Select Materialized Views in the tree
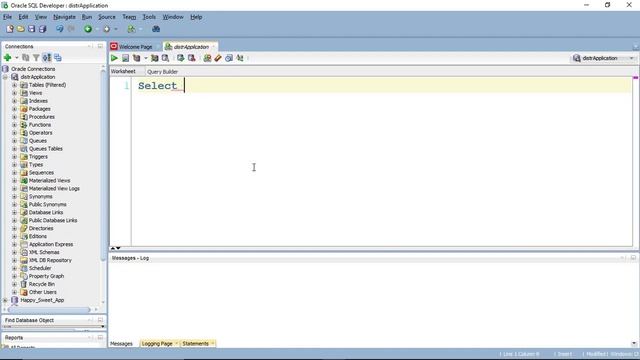 pyautogui.click(x=49, y=180)
